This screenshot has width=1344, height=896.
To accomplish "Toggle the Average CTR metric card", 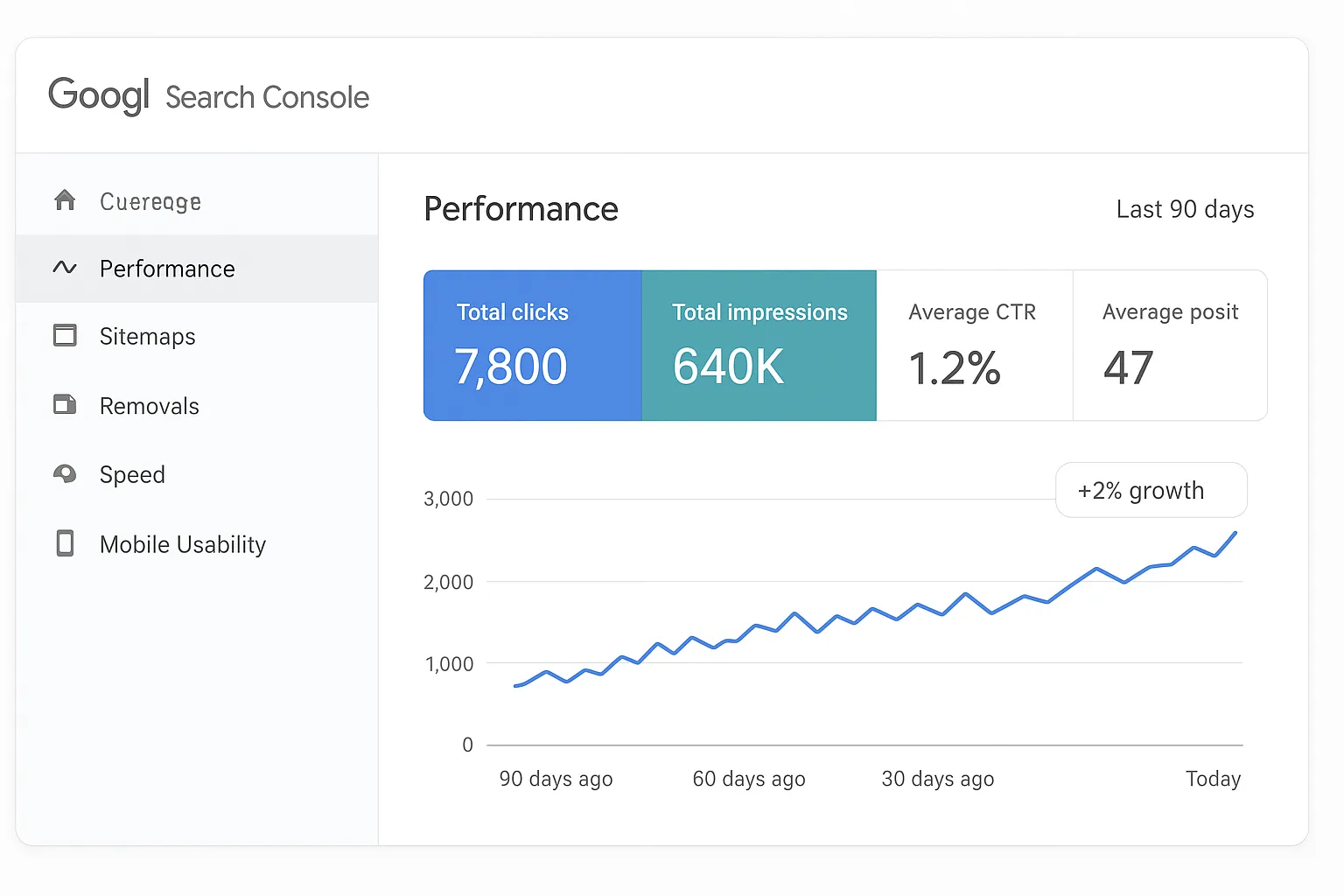I will tap(973, 345).
